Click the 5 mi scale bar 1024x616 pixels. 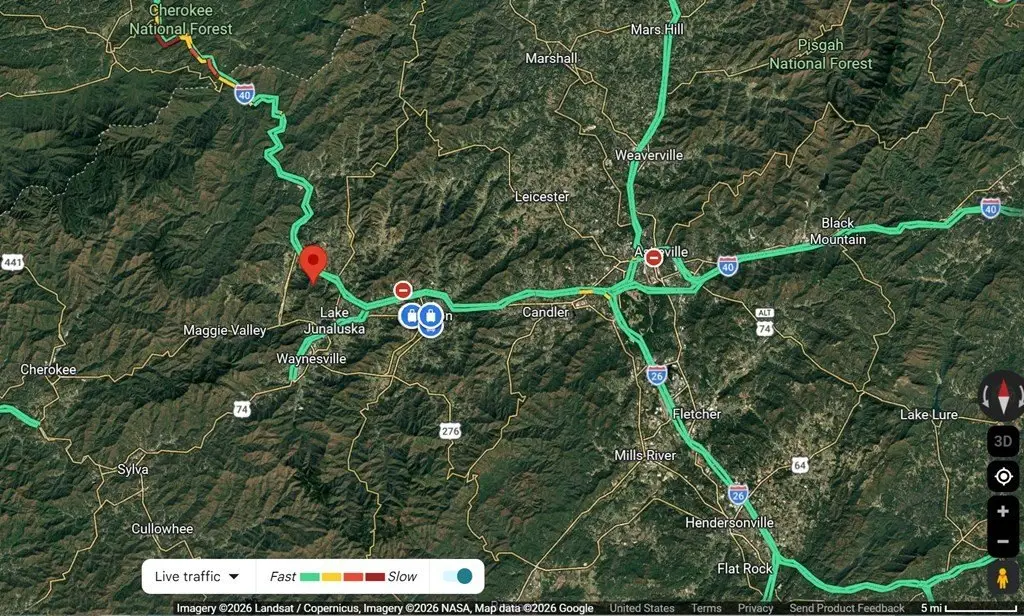(968, 608)
